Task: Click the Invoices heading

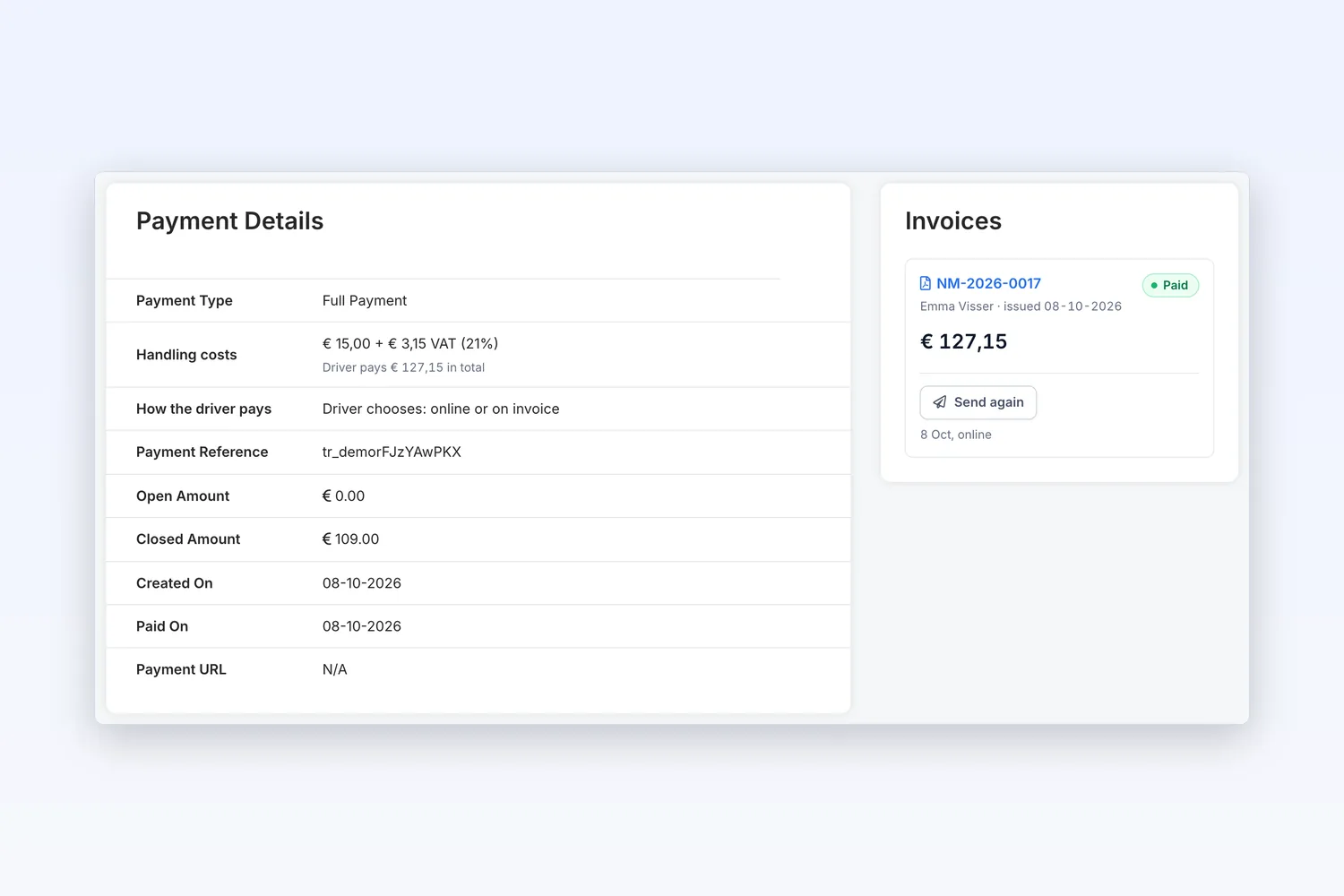Action: tap(953, 221)
